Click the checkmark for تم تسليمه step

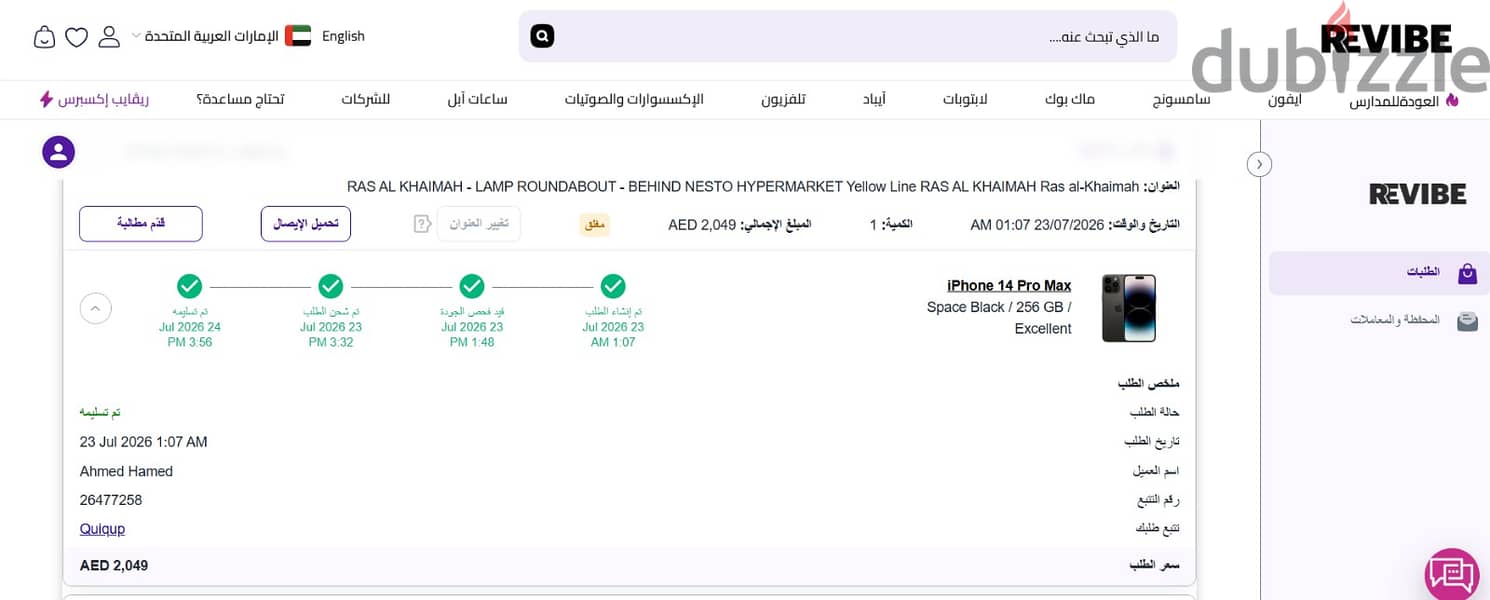click(190, 287)
